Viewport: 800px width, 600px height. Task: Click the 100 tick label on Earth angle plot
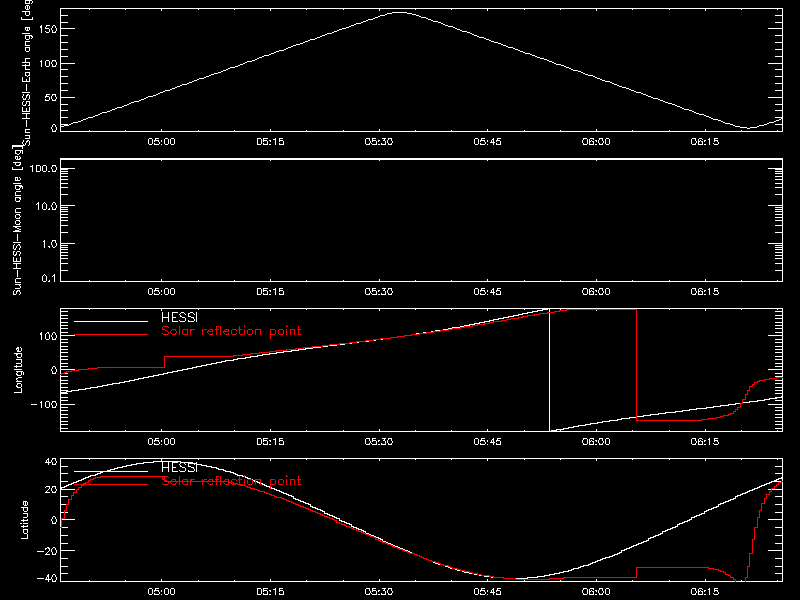[47, 64]
